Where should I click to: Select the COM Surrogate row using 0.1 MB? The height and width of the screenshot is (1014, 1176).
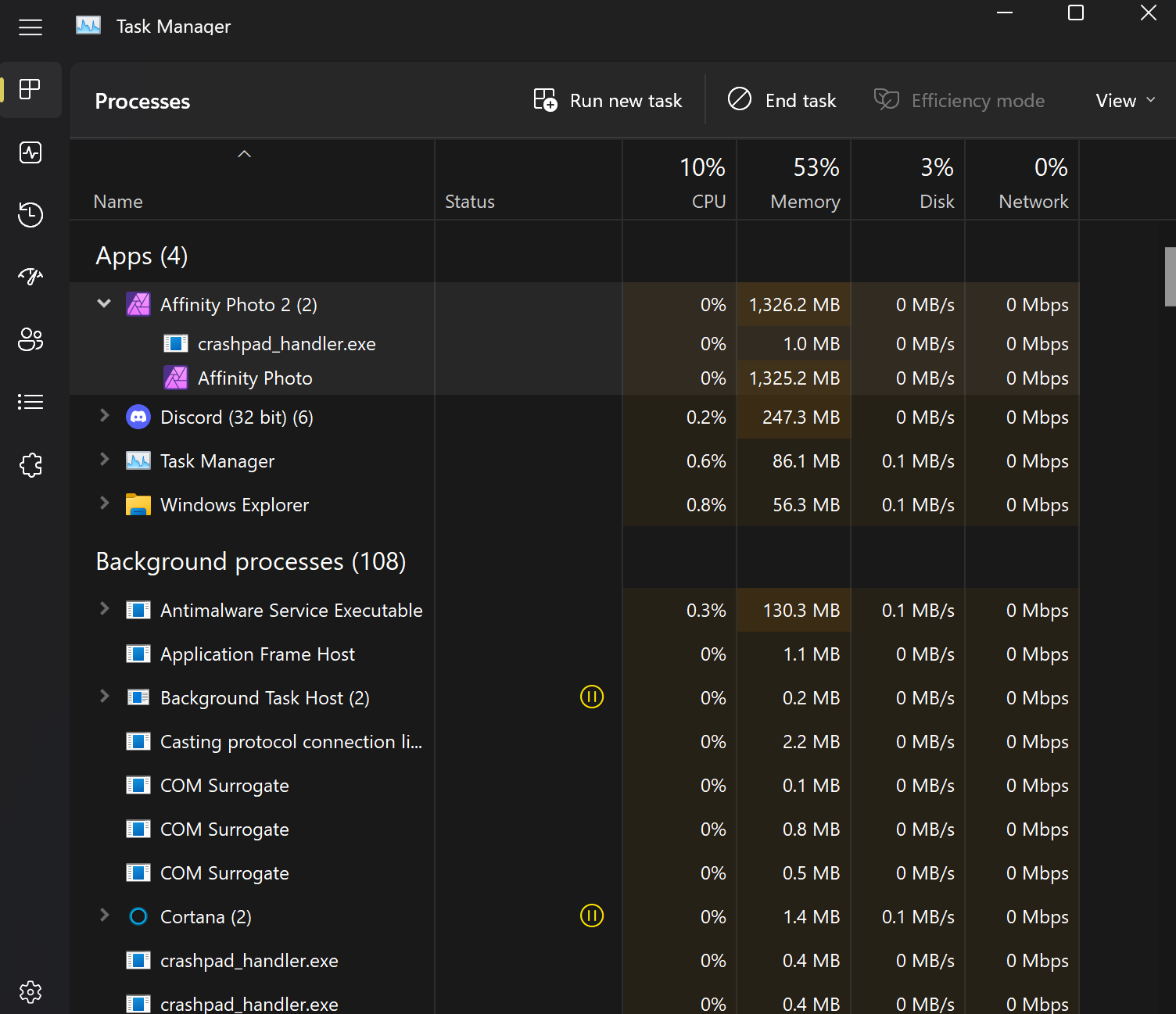point(575,786)
